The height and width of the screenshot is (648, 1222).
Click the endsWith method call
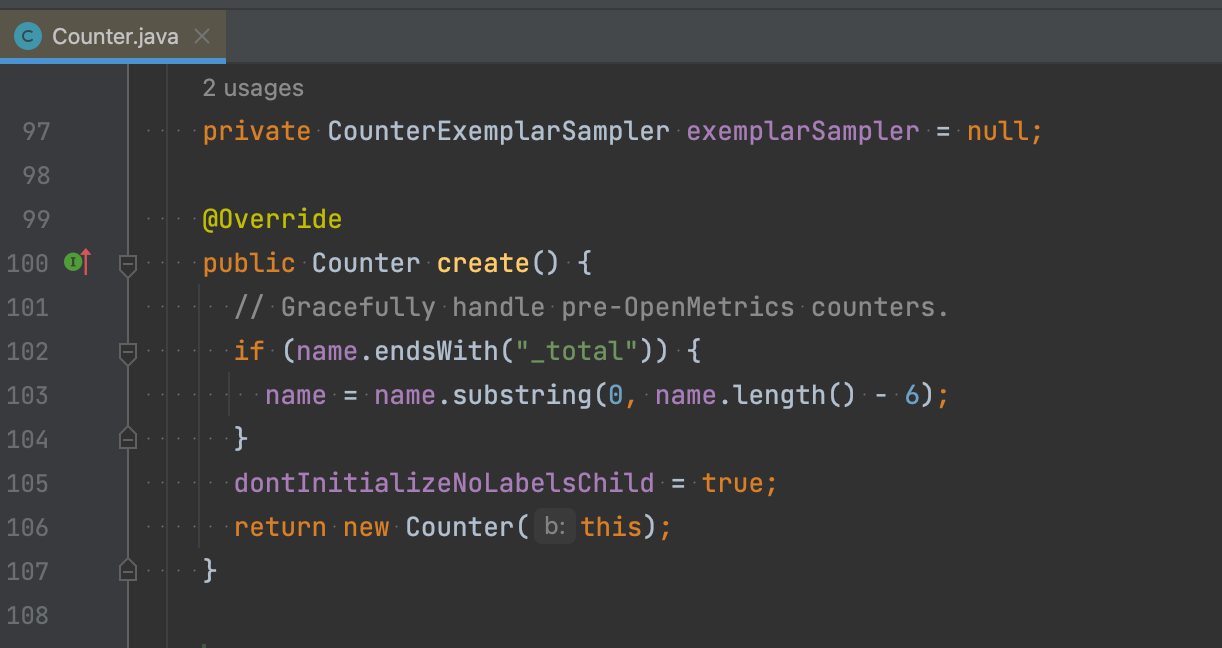coord(436,351)
